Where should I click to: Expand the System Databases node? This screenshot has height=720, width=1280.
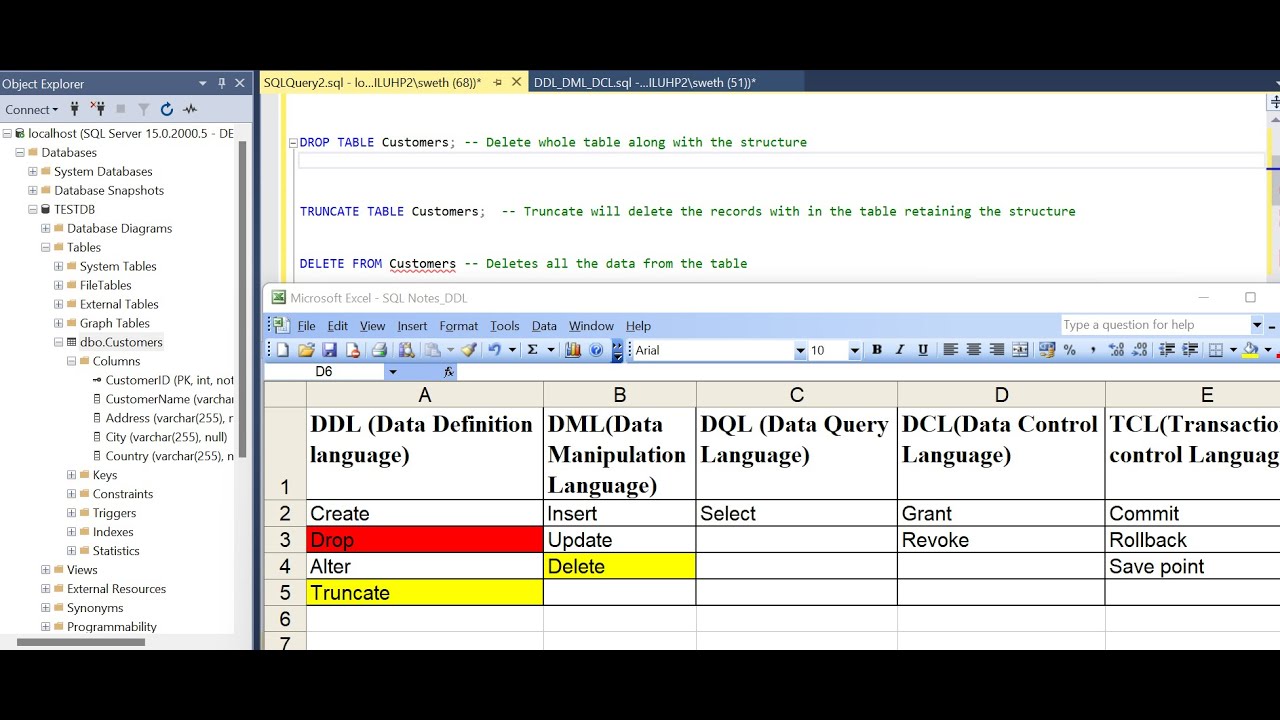pyautogui.click(x=33, y=172)
